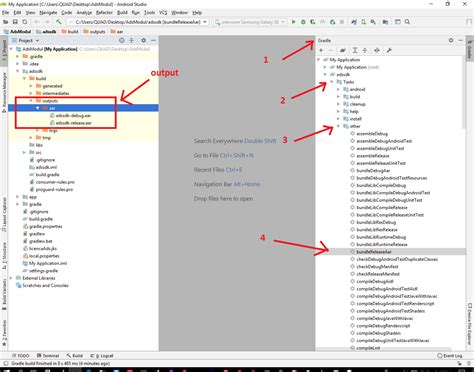
Task: Select the bundleReleaseAar Gradle task
Action: (x=374, y=252)
